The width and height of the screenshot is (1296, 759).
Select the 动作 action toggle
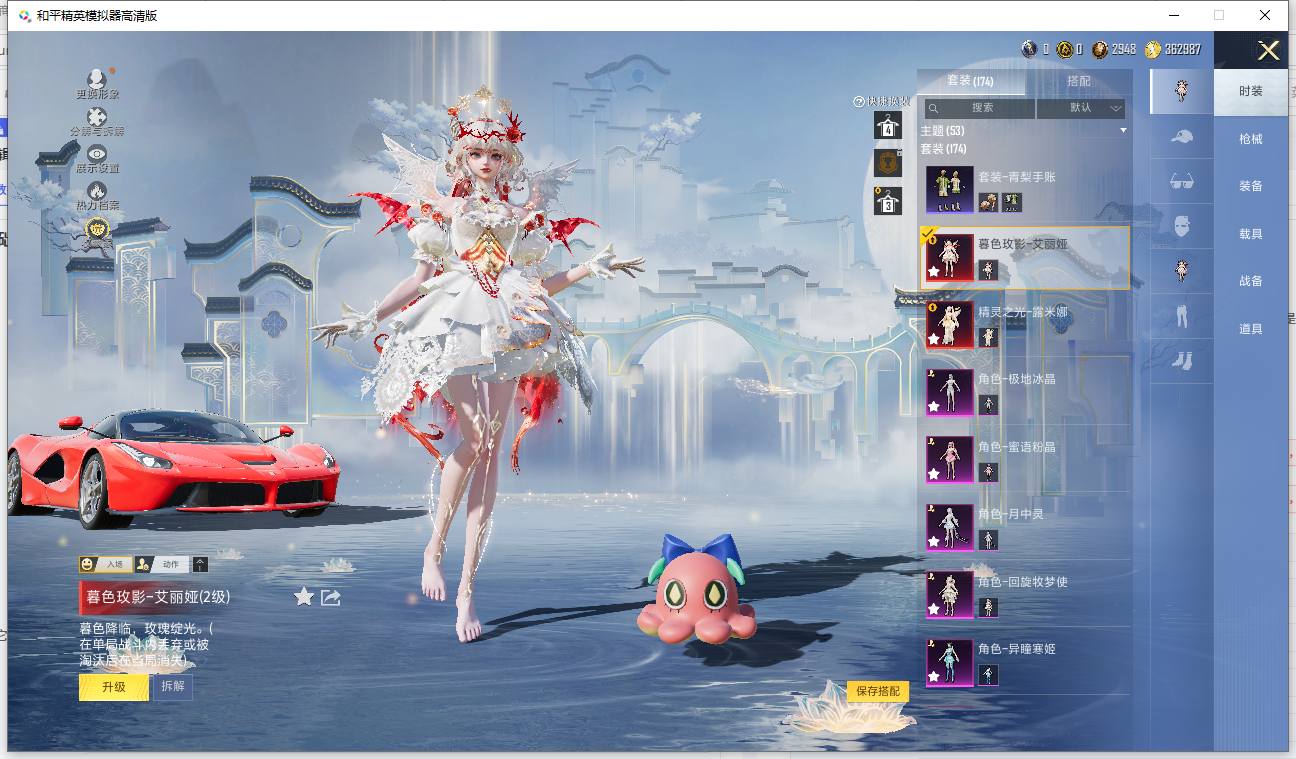coord(162,564)
